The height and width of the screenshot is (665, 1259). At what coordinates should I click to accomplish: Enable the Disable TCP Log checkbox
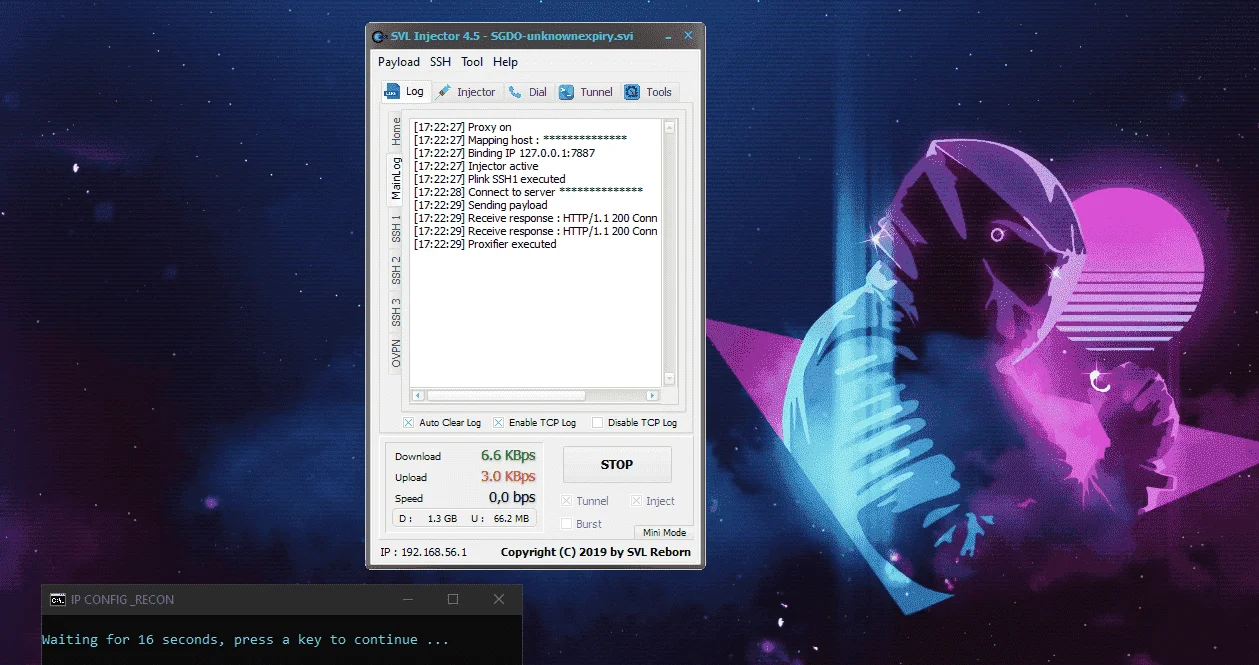tap(597, 423)
